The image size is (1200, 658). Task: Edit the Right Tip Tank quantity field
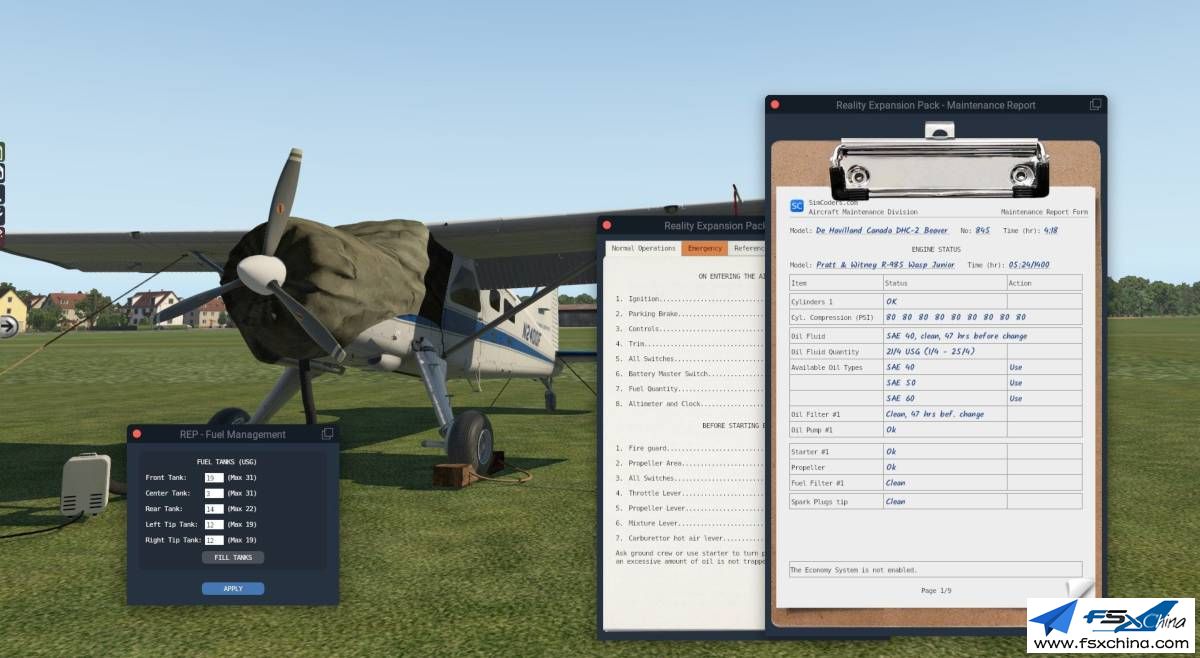tap(214, 540)
